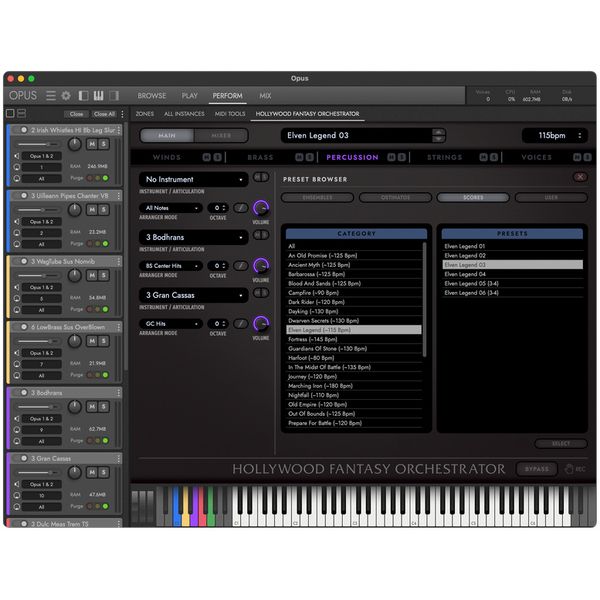Click the BYPASS button
Image resolution: width=600 pixels, height=600 pixels.
pos(536,469)
